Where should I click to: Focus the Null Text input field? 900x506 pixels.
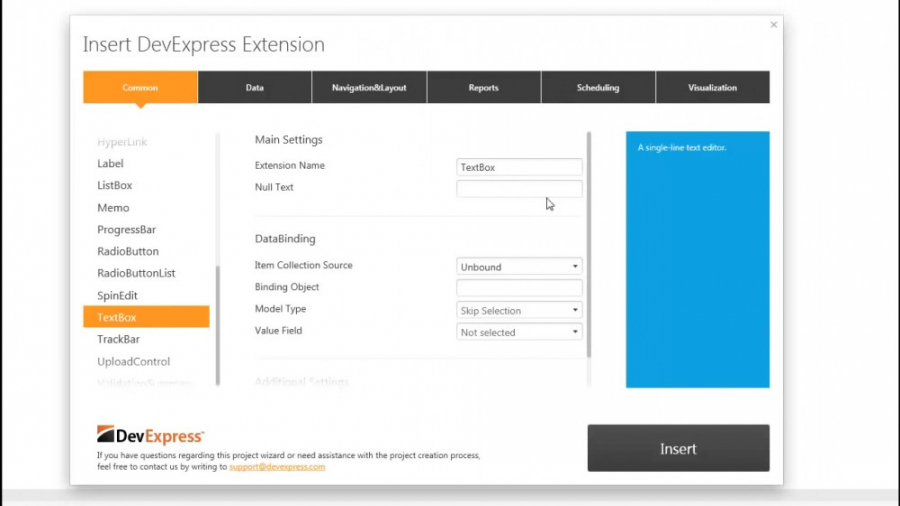tap(519, 189)
